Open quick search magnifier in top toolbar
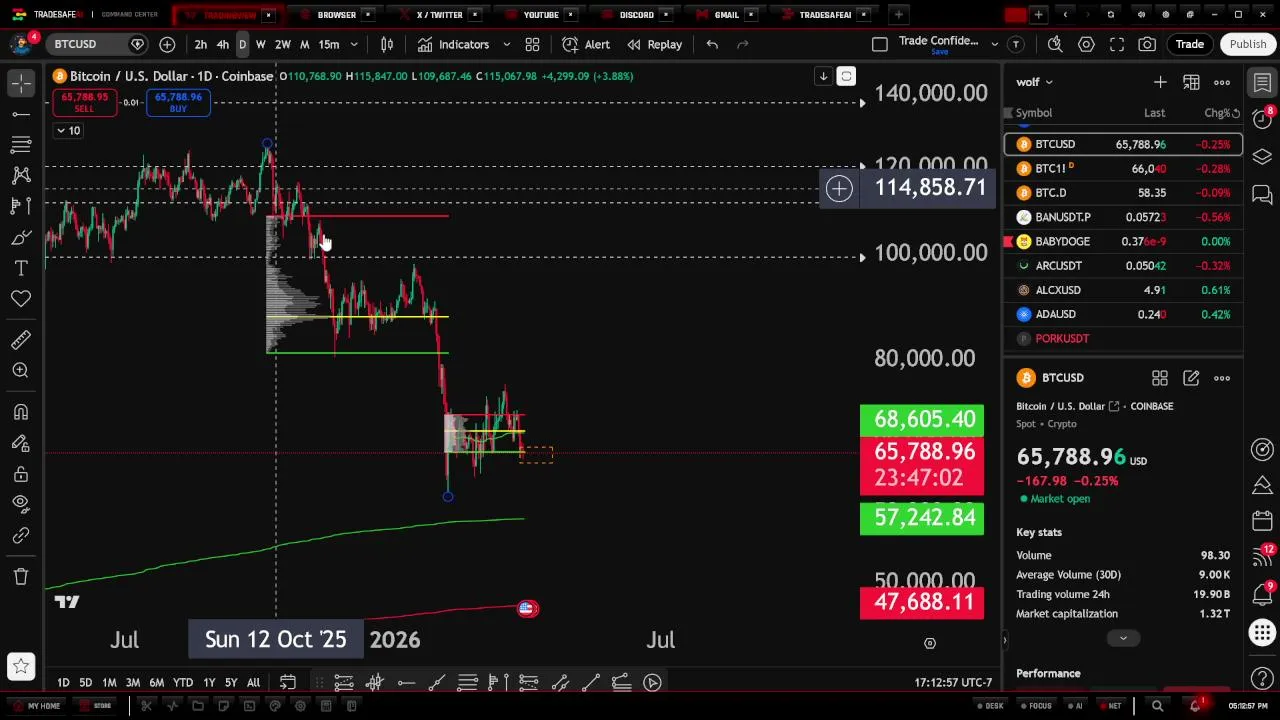The image size is (1280, 720). [x=1055, y=44]
